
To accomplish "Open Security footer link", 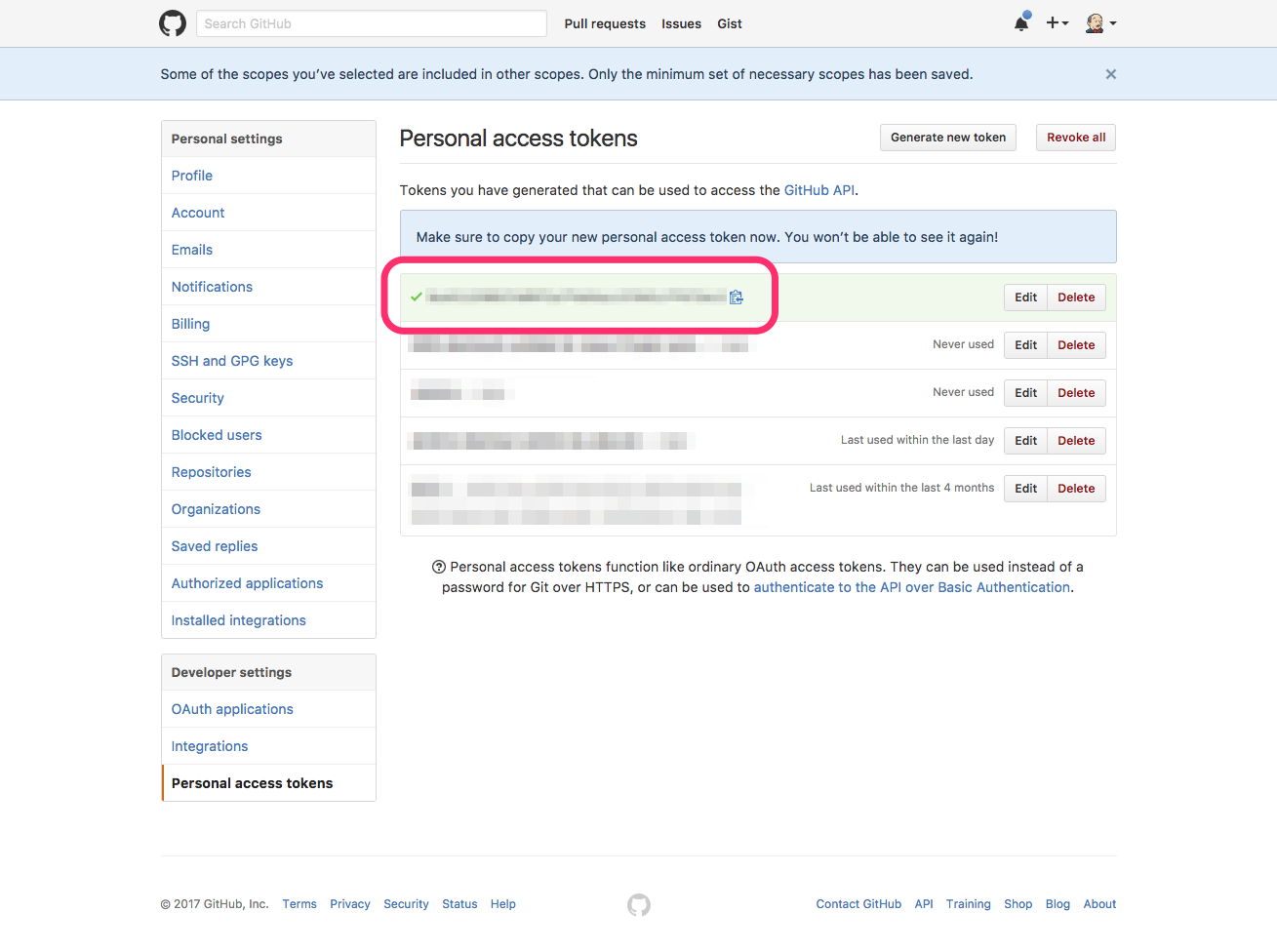I will (406, 904).
